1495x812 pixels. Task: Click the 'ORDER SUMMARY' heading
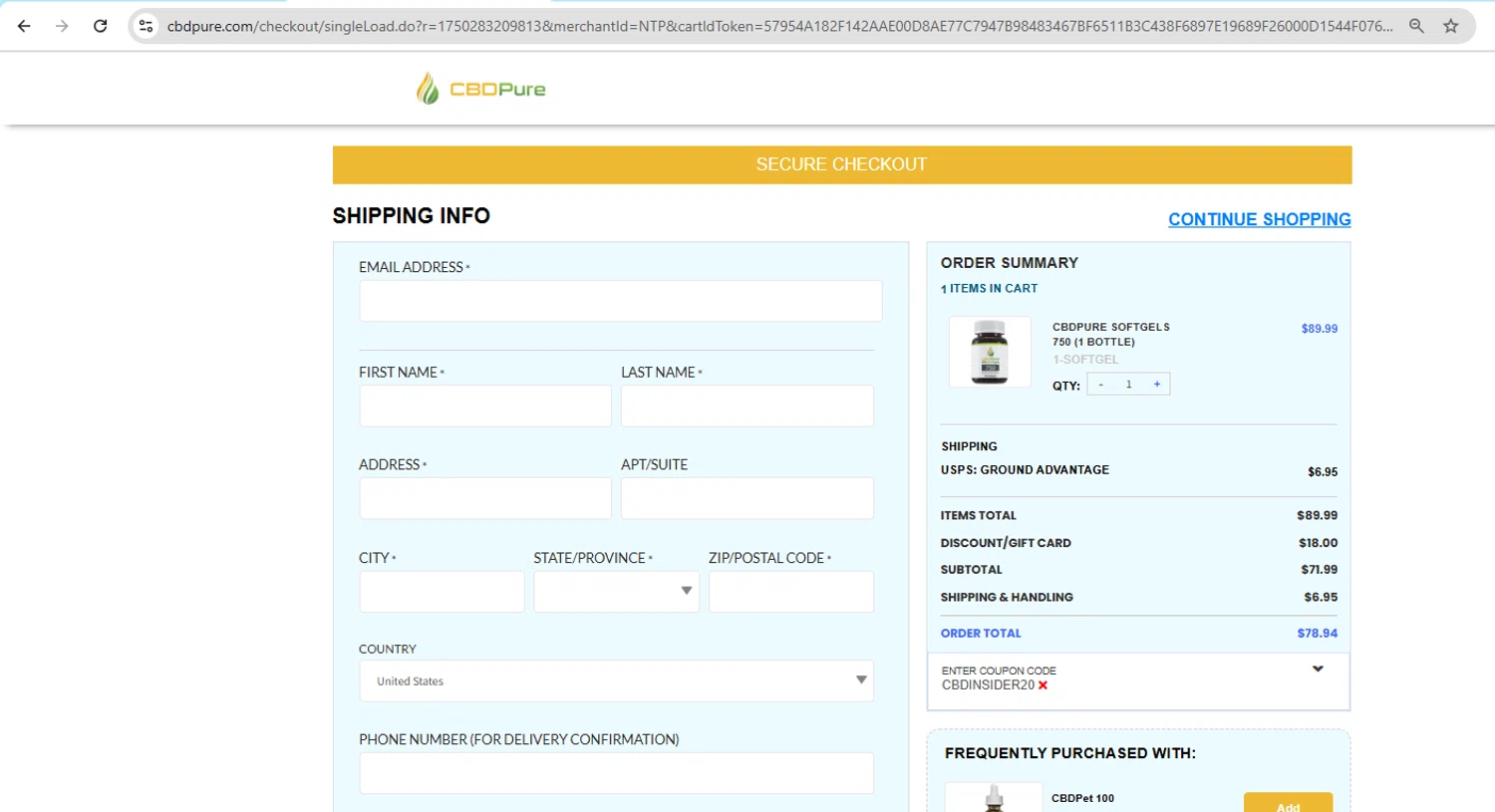tap(1010, 263)
